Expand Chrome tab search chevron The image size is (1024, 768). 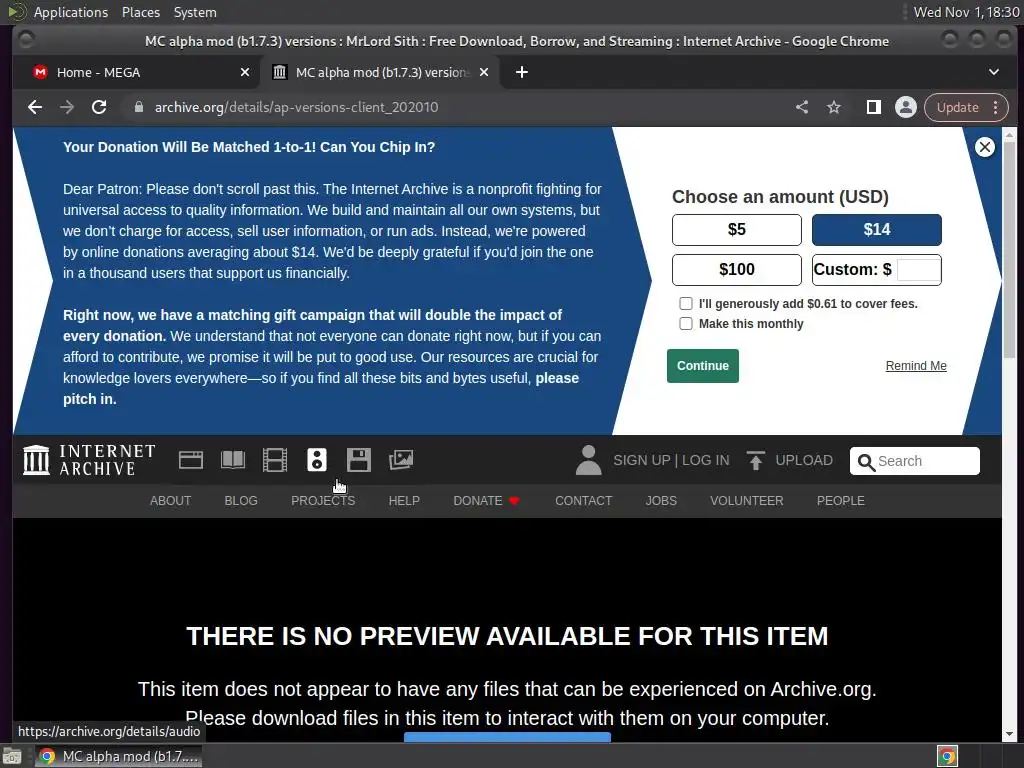pyautogui.click(x=994, y=72)
